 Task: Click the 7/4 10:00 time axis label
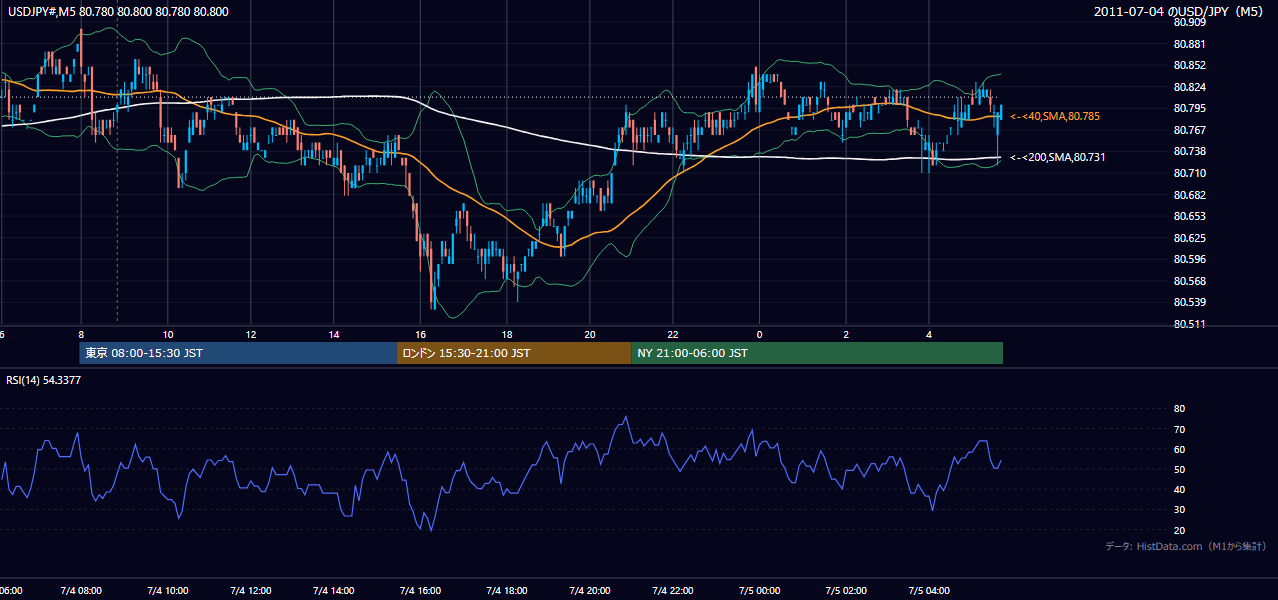click(167, 591)
